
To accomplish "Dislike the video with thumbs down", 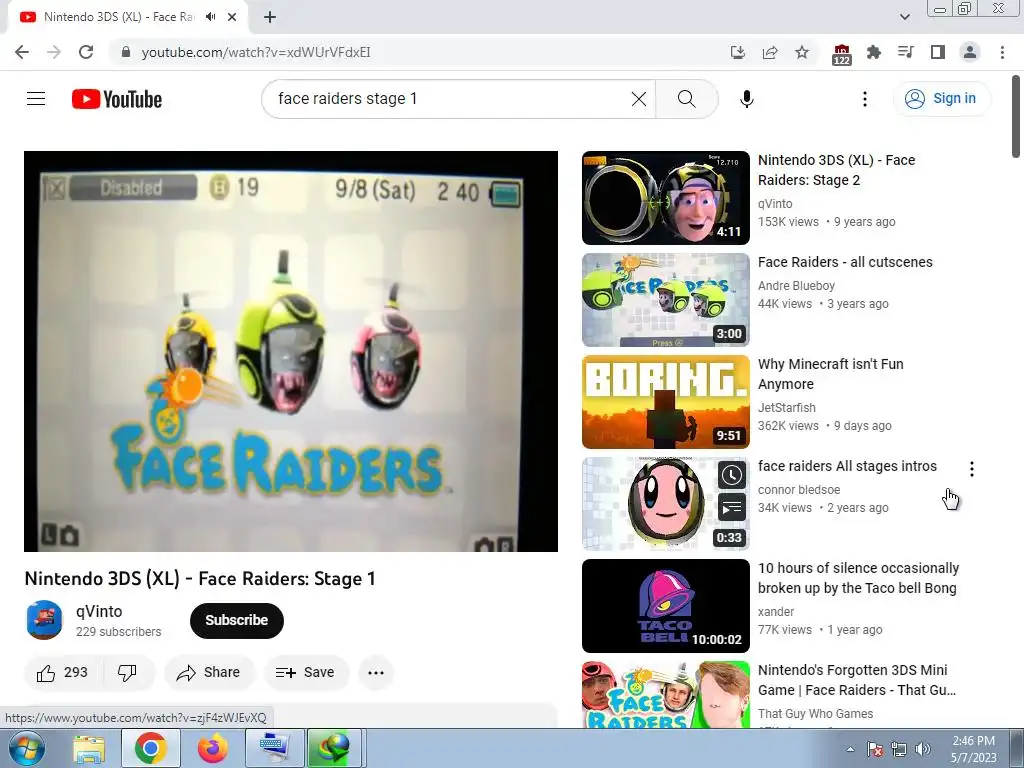I will tap(127, 672).
